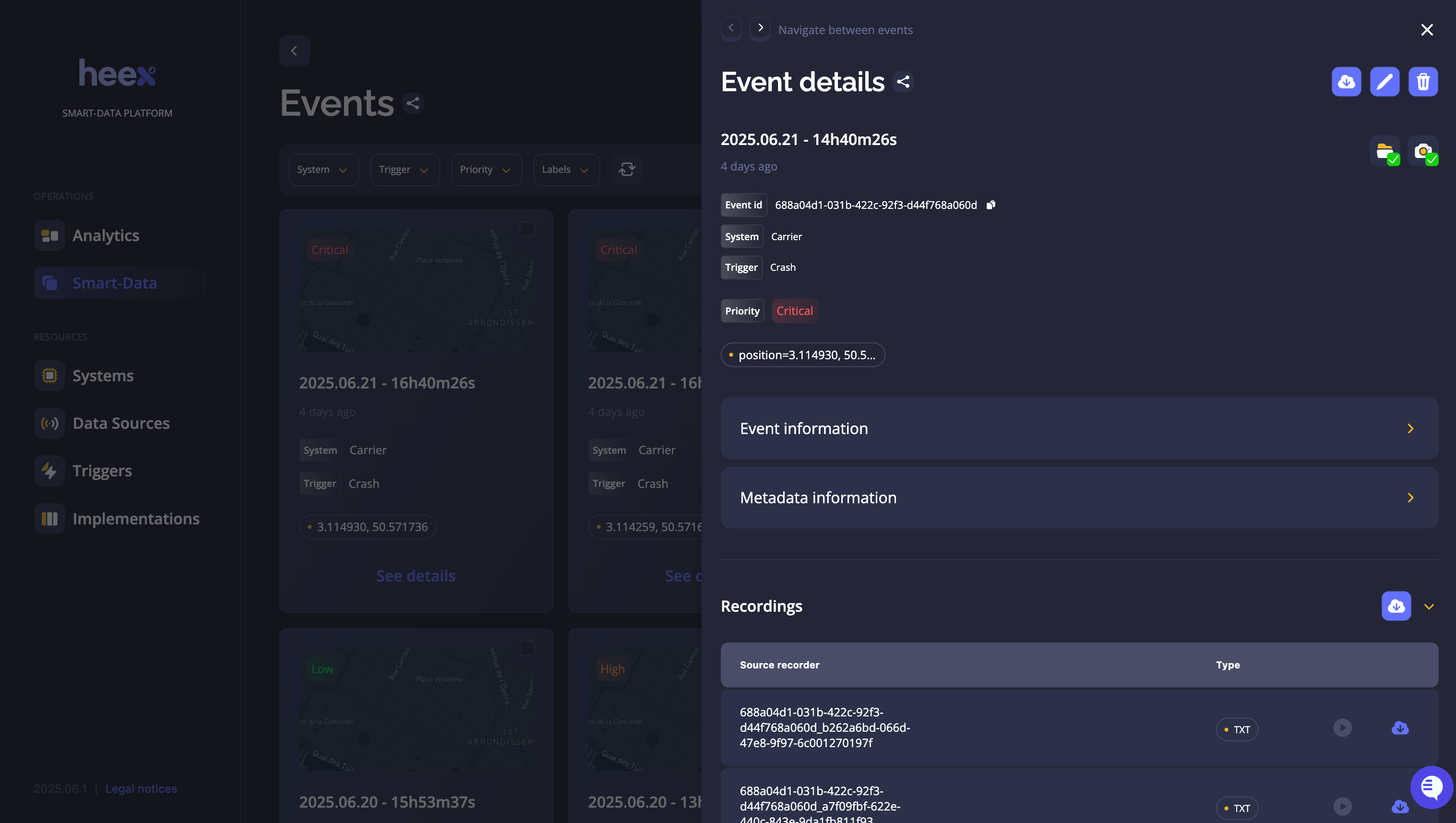Select checkbox on 16h40m26s event card
The image size is (1456, 823).
527,229
